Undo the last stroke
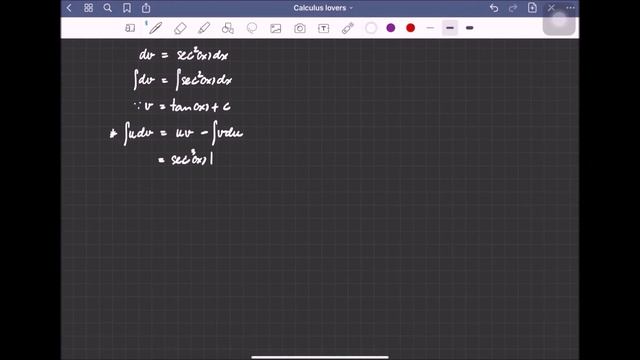This screenshot has height=360, width=640. (494, 8)
